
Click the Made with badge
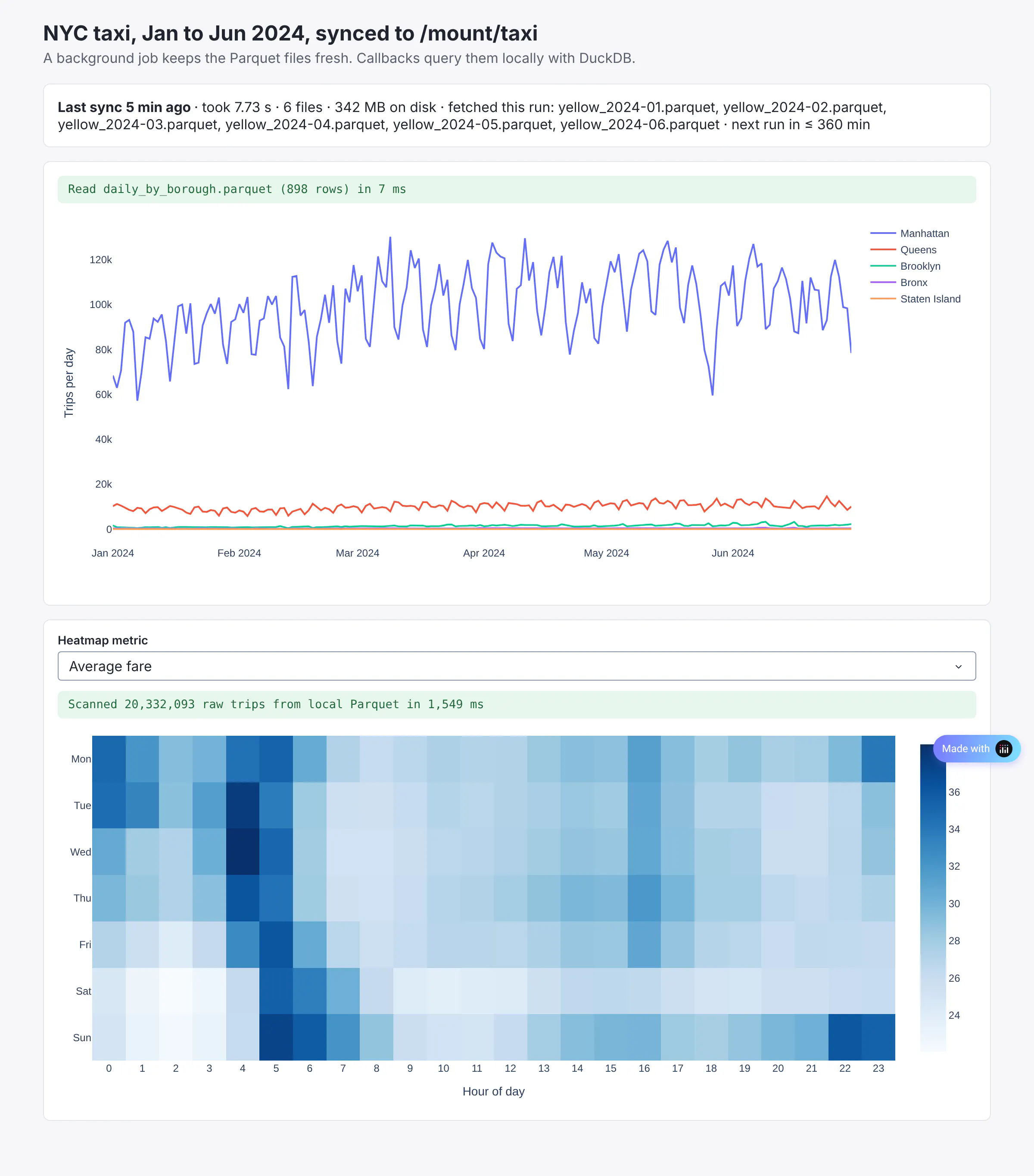(x=976, y=749)
